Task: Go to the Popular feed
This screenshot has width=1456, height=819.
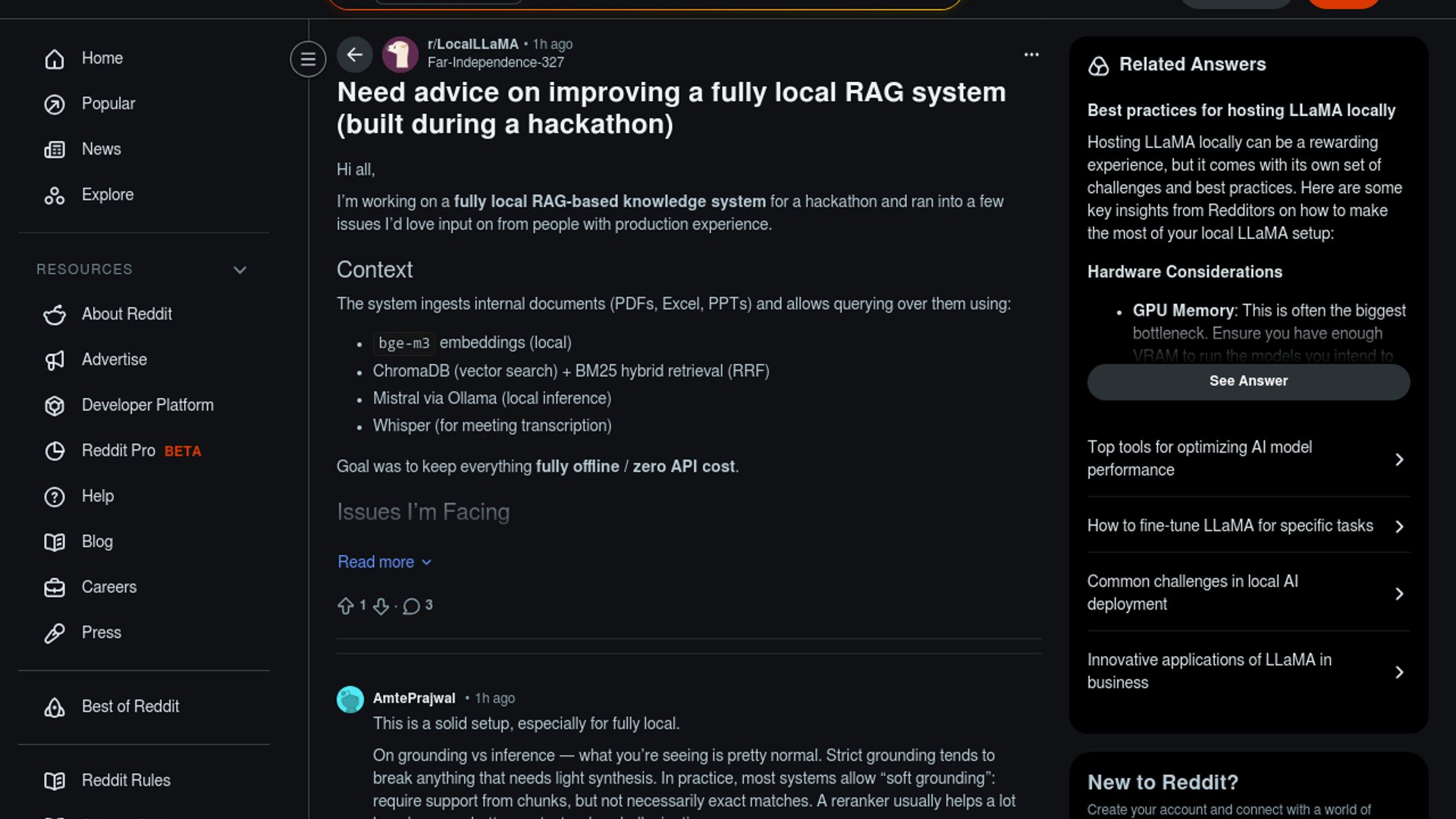Action: [108, 104]
